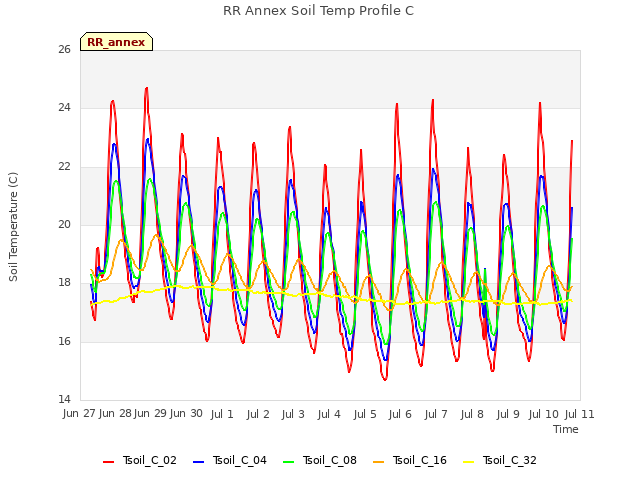This screenshot has height=480, width=640.
Task: Click the Jul 1 x-axis tick label
Action: point(222,414)
